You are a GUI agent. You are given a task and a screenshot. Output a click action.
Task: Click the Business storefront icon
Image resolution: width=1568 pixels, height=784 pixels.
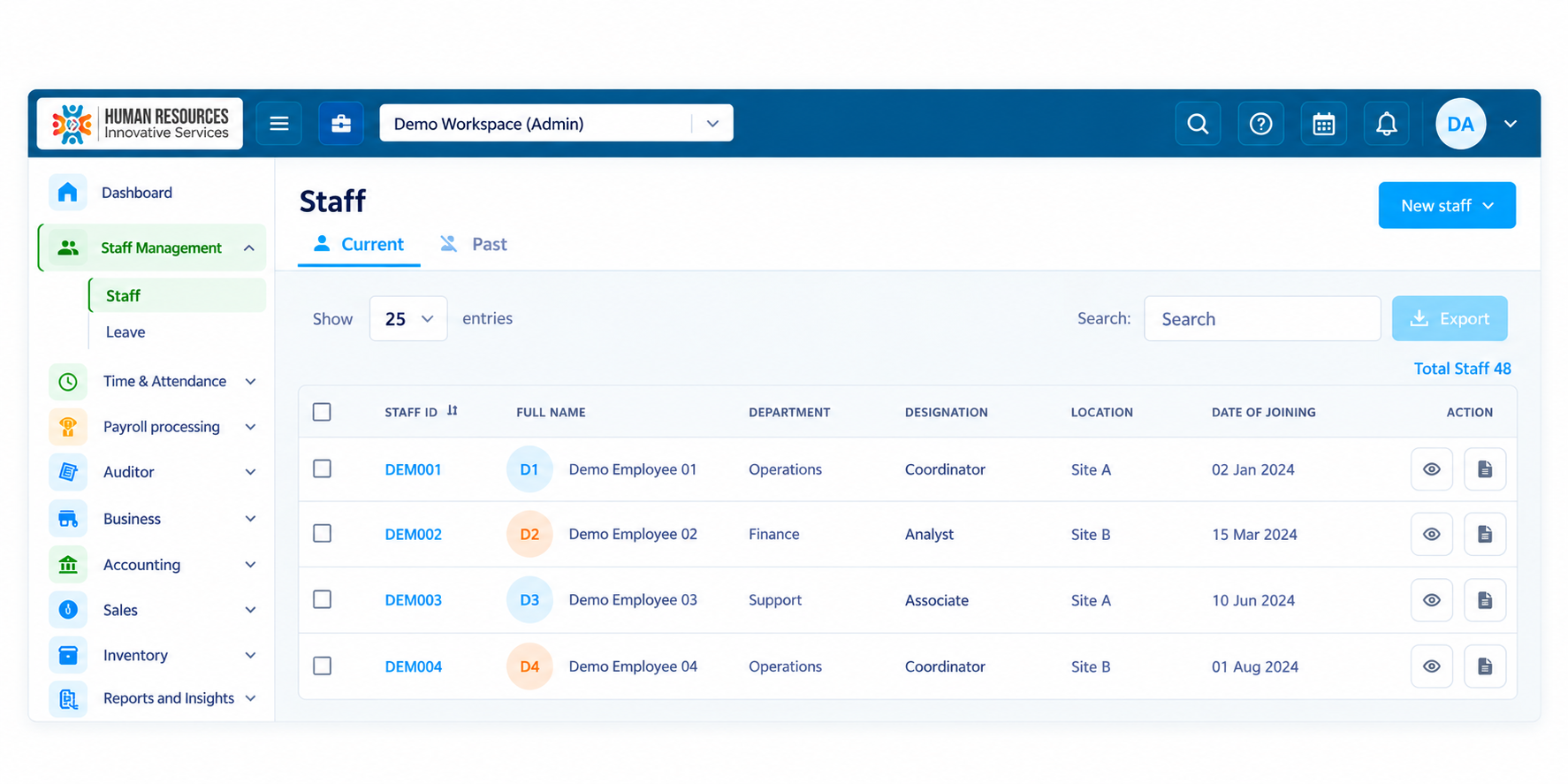point(68,519)
